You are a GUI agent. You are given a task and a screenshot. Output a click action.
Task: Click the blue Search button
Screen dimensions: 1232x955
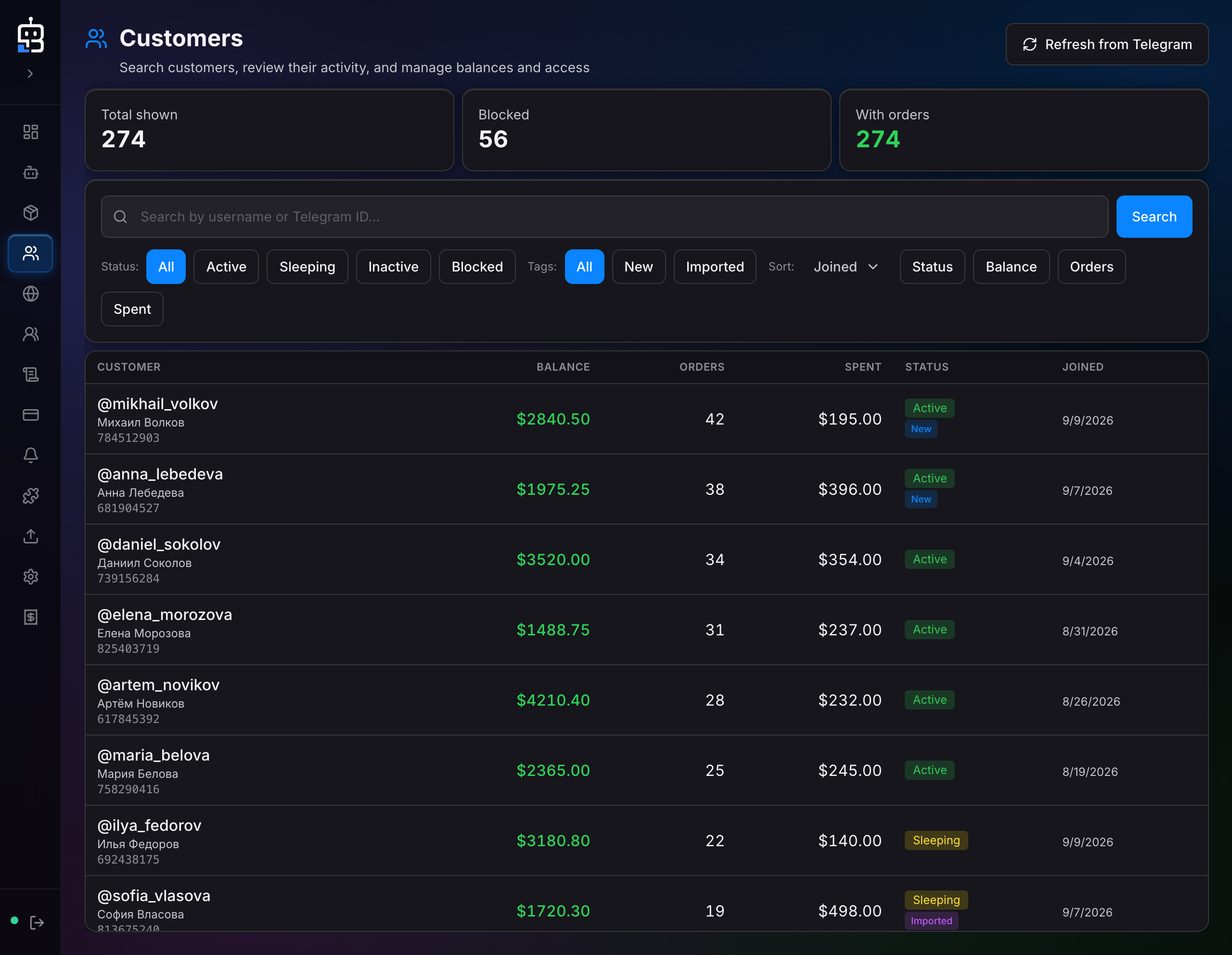pyautogui.click(x=1154, y=217)
